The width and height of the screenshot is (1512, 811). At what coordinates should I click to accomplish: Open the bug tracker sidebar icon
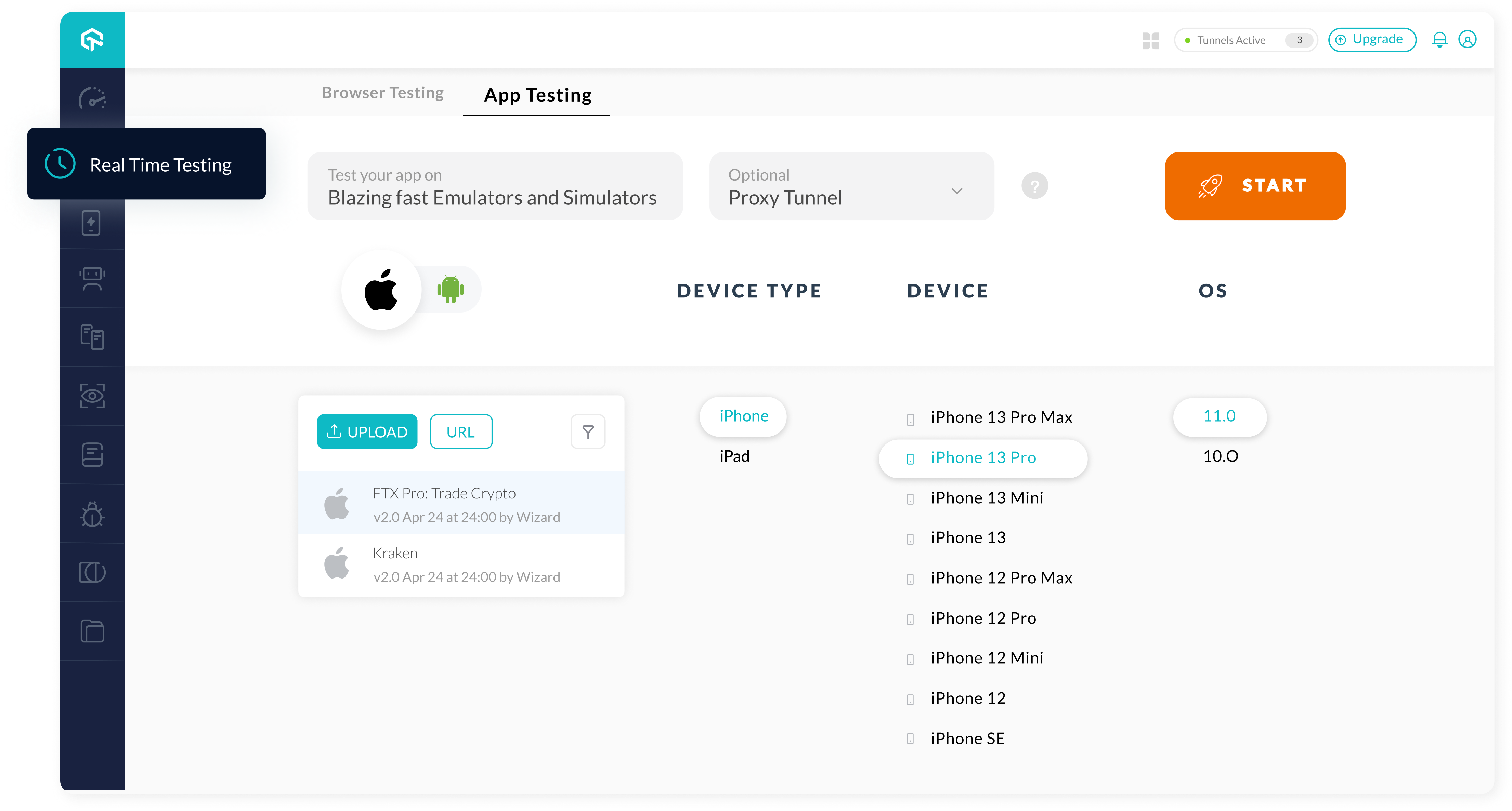[x=92, y=514]
